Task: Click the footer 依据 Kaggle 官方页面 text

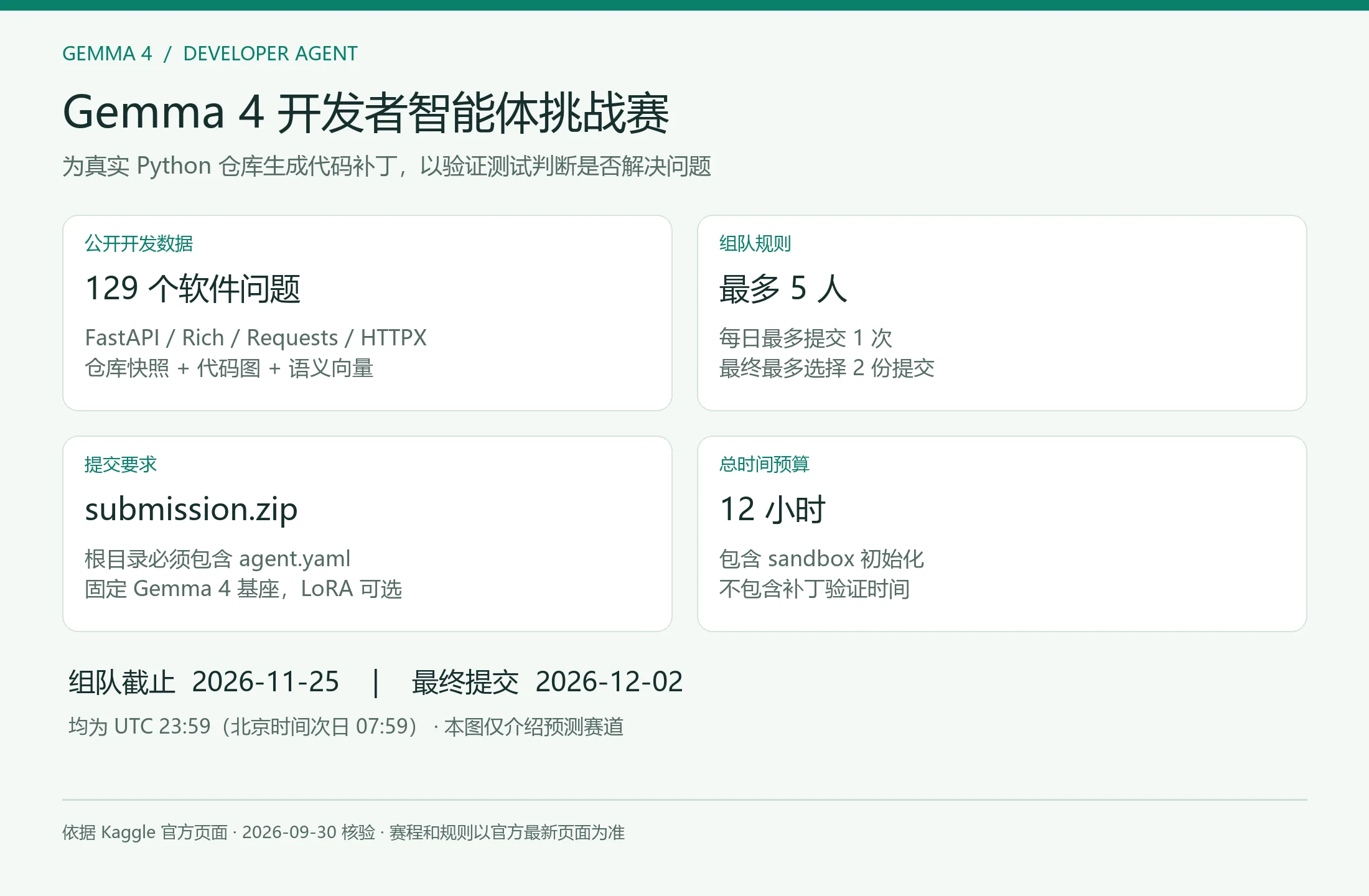Action: (x=145, y=833)
